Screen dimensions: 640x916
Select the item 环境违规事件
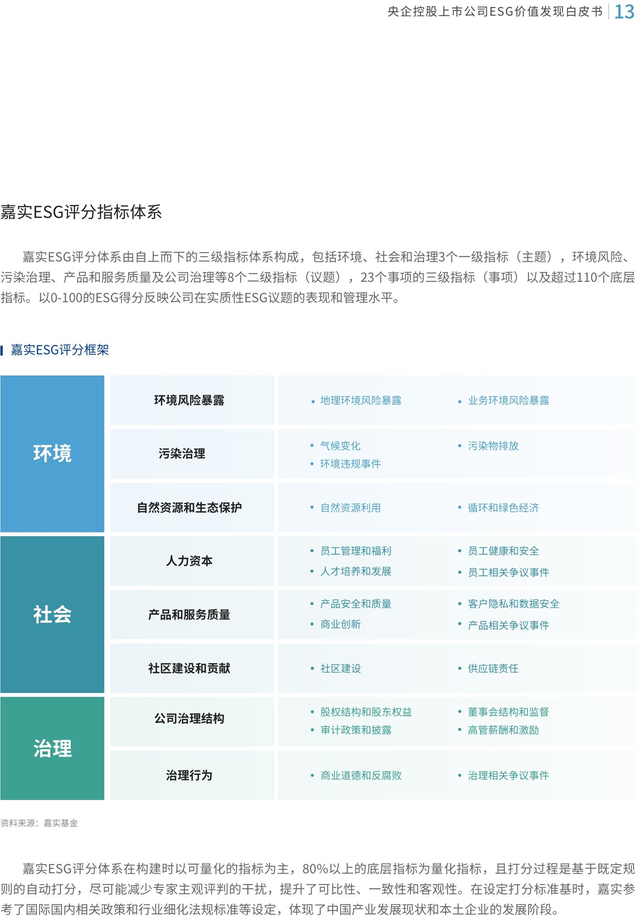coord(350,464)
